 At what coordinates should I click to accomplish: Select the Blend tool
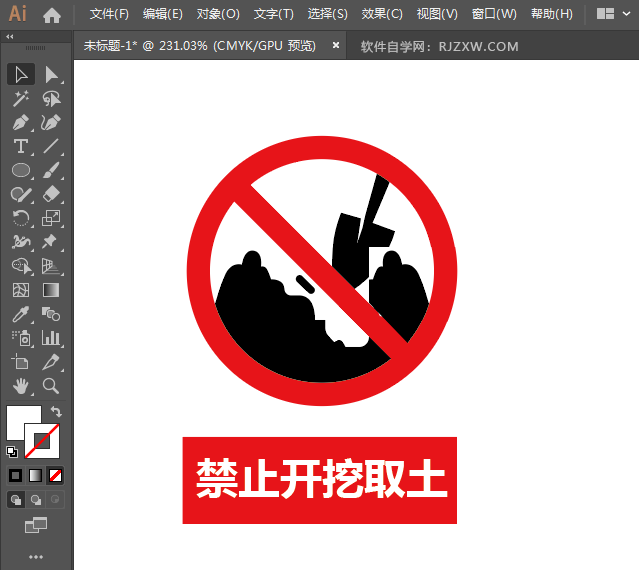[x=51, y=314]
